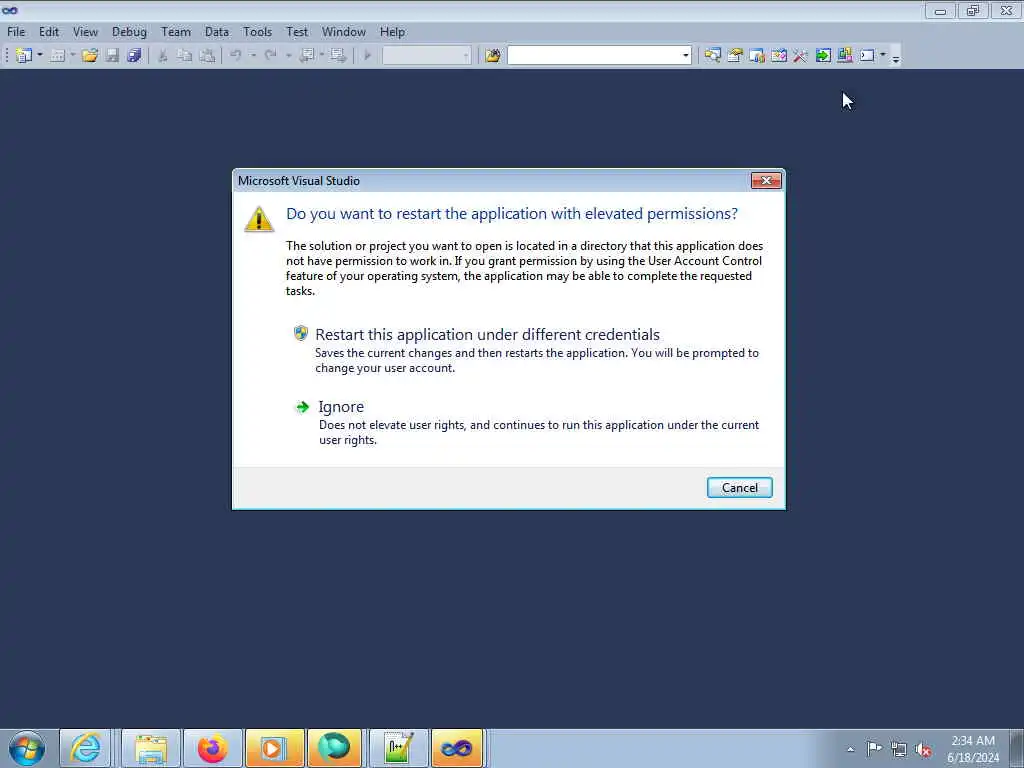Click the taskbar clock showing 2:34 AM

tap(973, 749)
